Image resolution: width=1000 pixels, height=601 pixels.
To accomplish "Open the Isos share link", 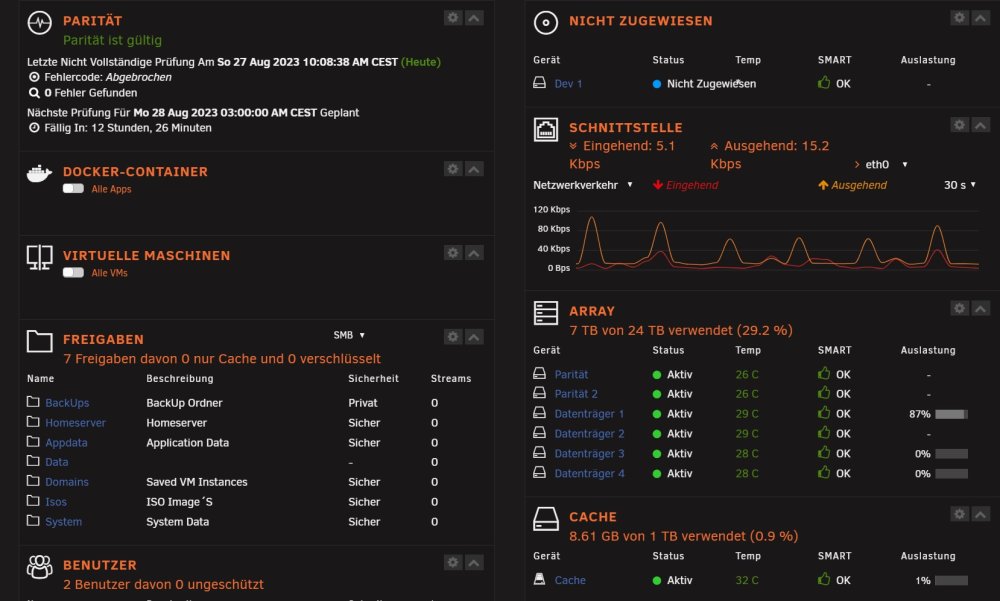I will (56, 502).
